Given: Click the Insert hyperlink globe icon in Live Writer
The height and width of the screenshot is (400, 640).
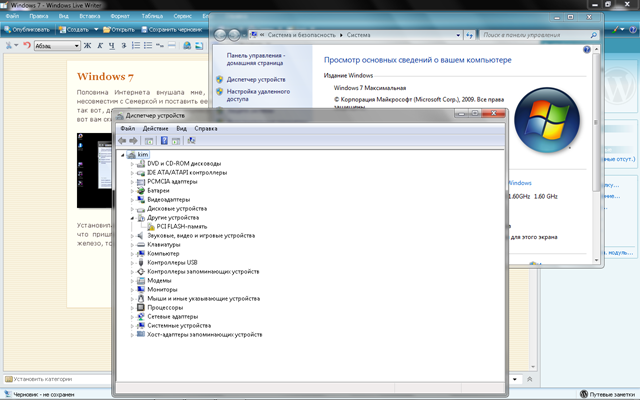Looking at the screenshot, I should [187, 46].
